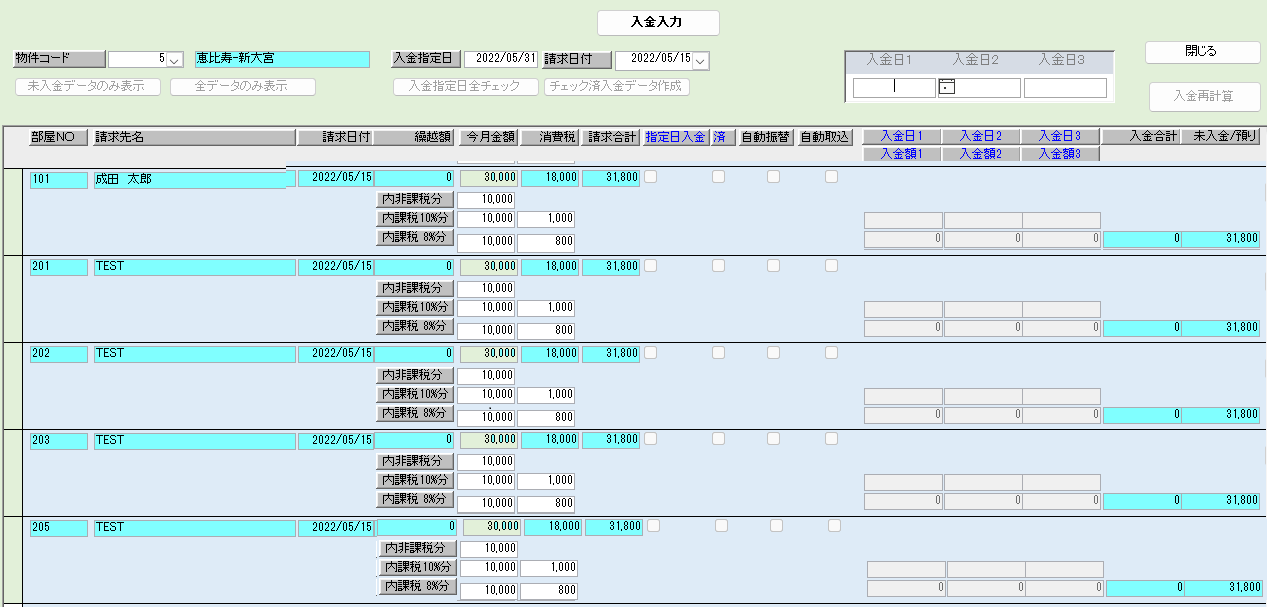The height and width of the screenshot is (607, 1267).
Task: Expand the 請求日付 date dropdown
Action: pyautogui.click(x=700, y=61)
